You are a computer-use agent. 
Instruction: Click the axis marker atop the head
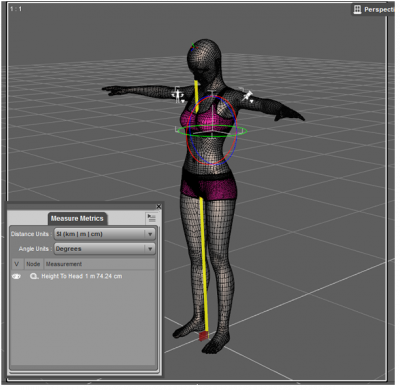tap(193, 47)
